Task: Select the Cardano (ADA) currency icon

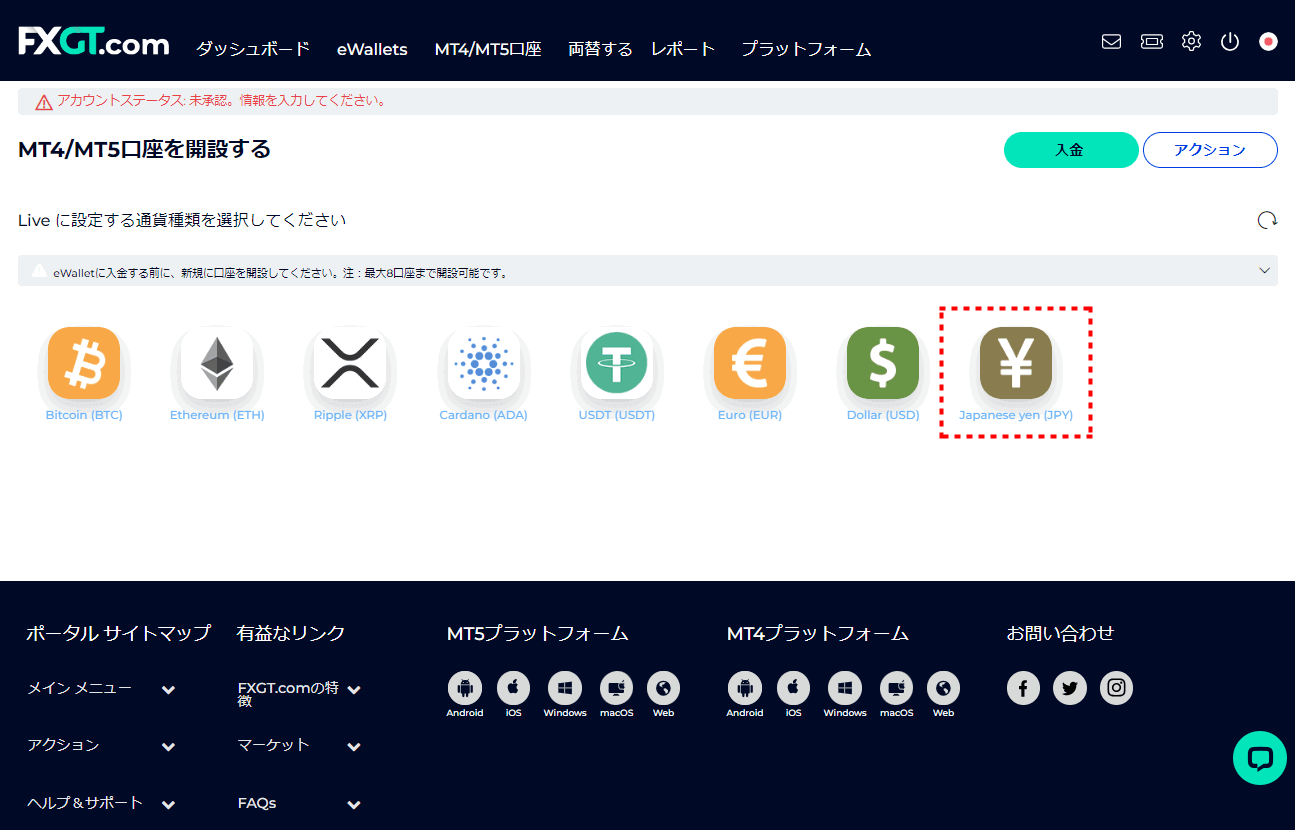Action: click(x=483, y=363)
